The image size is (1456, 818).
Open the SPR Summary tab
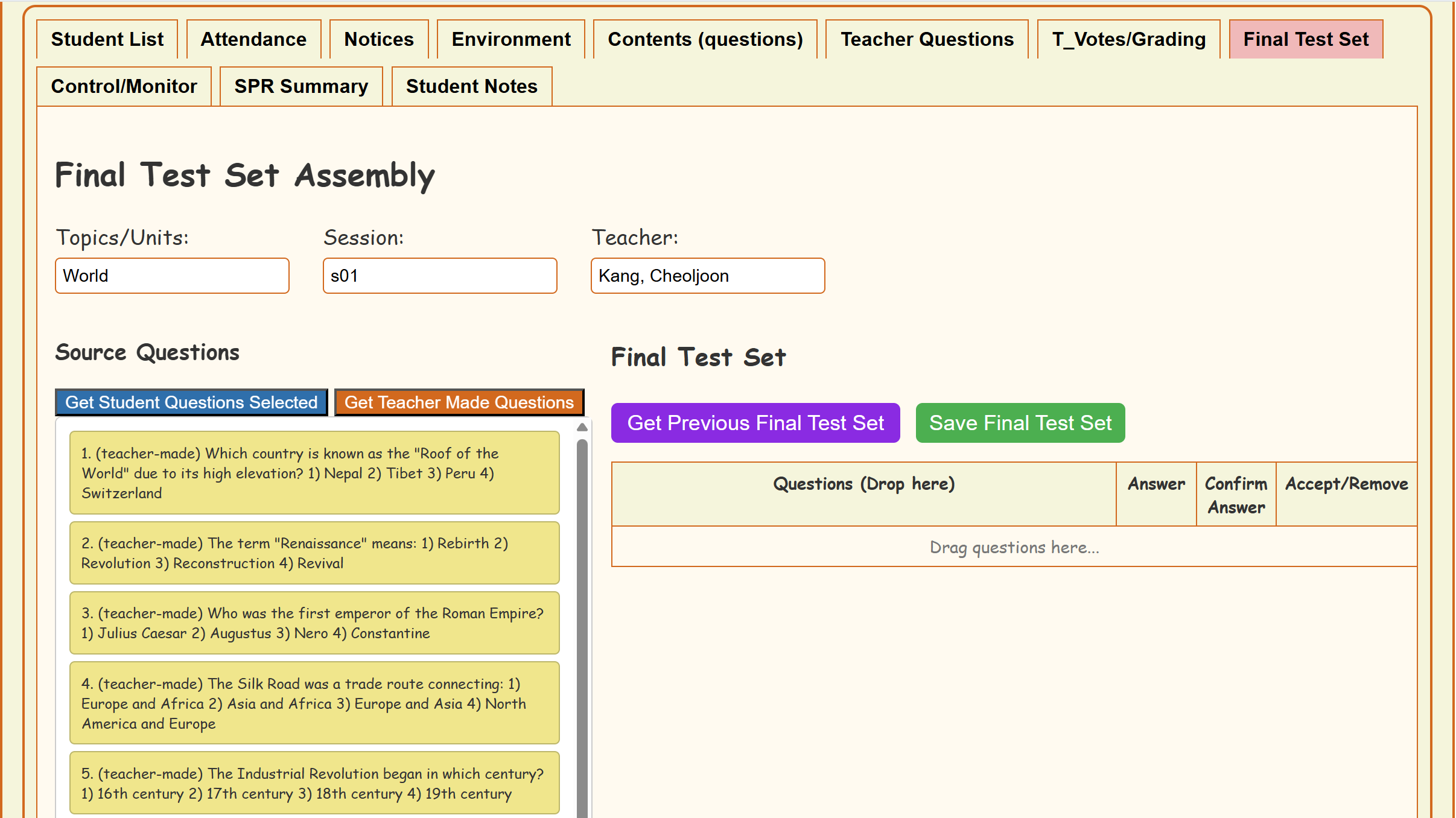301,86
